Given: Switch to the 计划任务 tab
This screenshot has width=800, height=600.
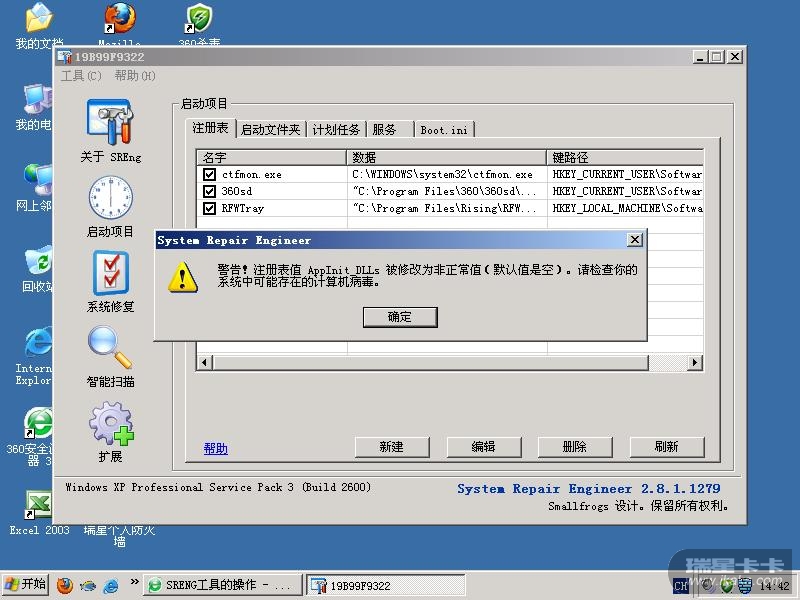Looking at the screenshot, I should click(336, 130).
